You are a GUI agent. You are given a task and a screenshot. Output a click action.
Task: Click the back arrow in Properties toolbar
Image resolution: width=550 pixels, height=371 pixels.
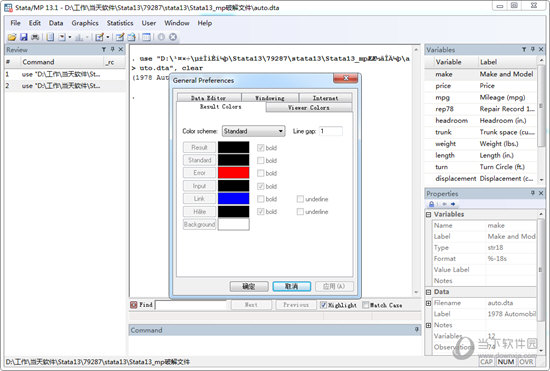(x=444, y=204)
